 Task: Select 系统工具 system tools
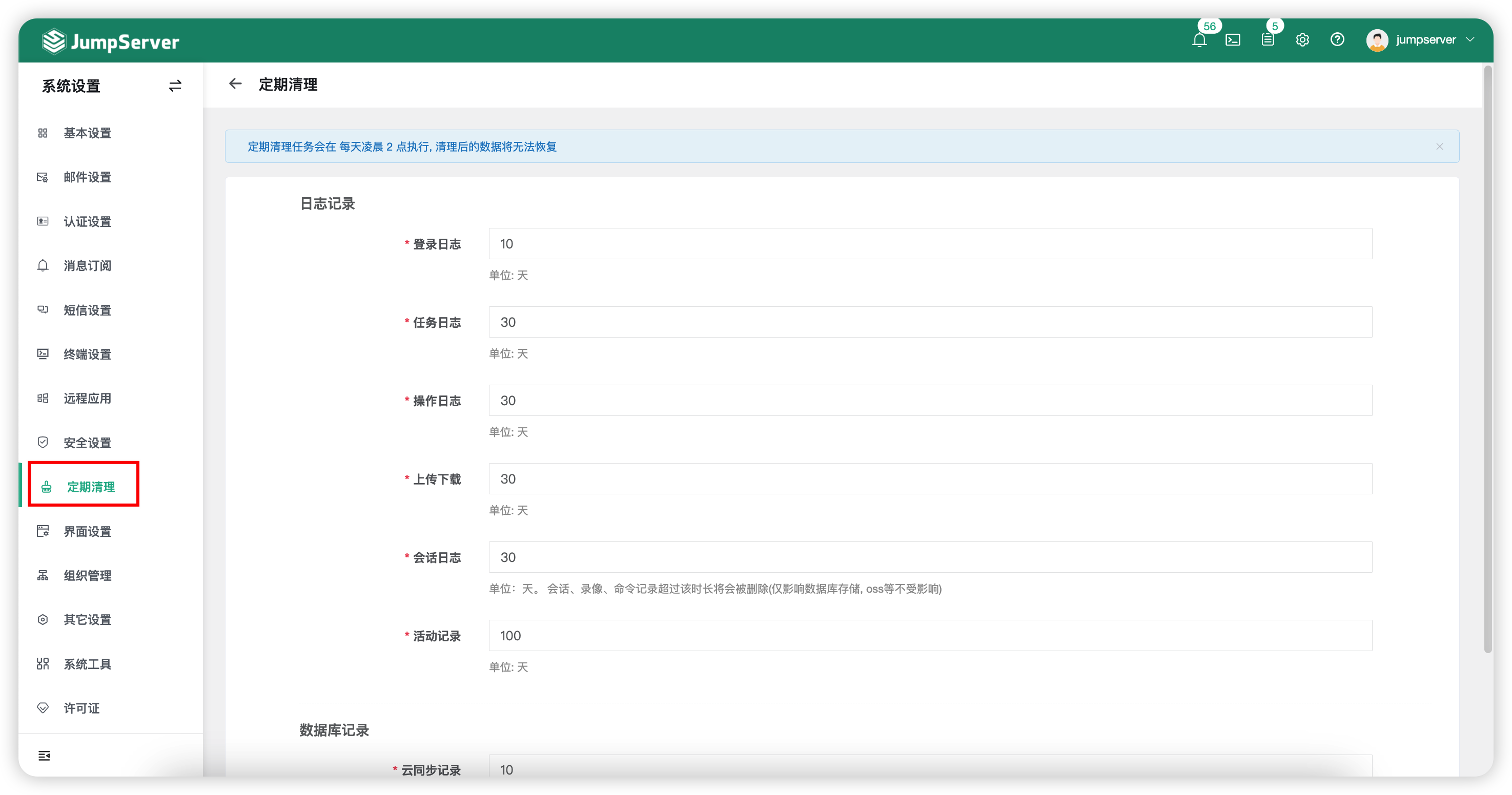pos(88,663)
